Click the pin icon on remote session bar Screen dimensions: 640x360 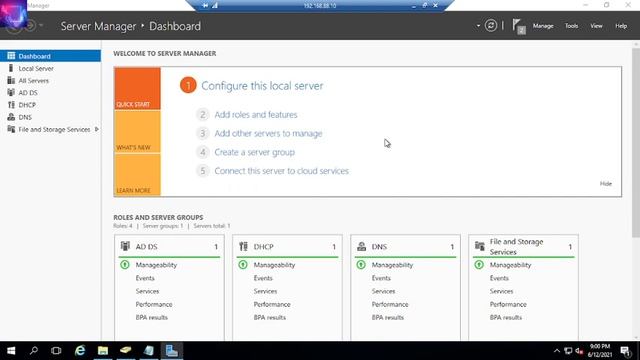tap(205, 5)
